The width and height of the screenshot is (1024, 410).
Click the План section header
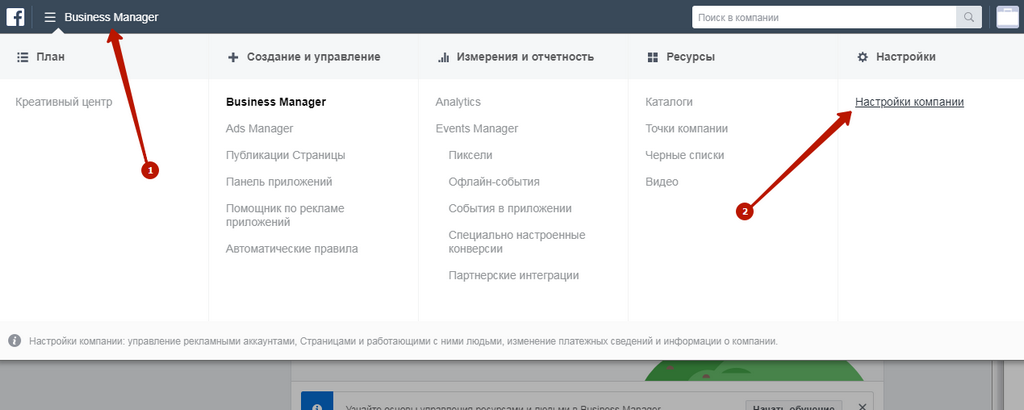[x=50, y=57]
